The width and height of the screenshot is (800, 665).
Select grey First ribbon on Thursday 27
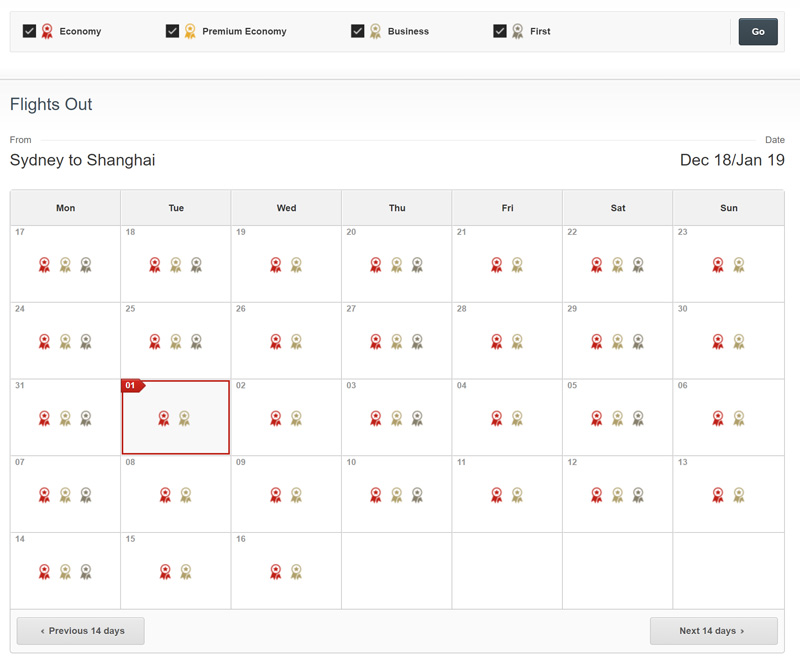pos(417,341)
